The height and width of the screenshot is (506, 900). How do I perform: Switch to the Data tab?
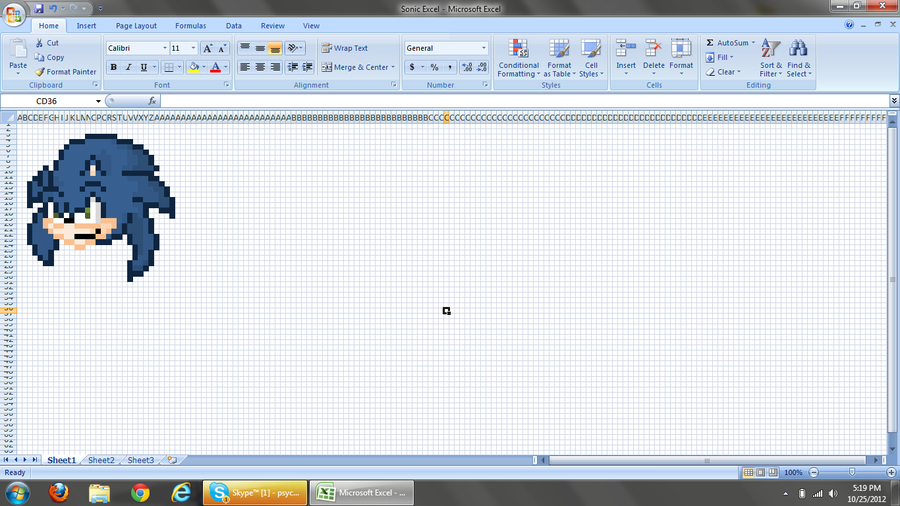click(x=234, y=26)
